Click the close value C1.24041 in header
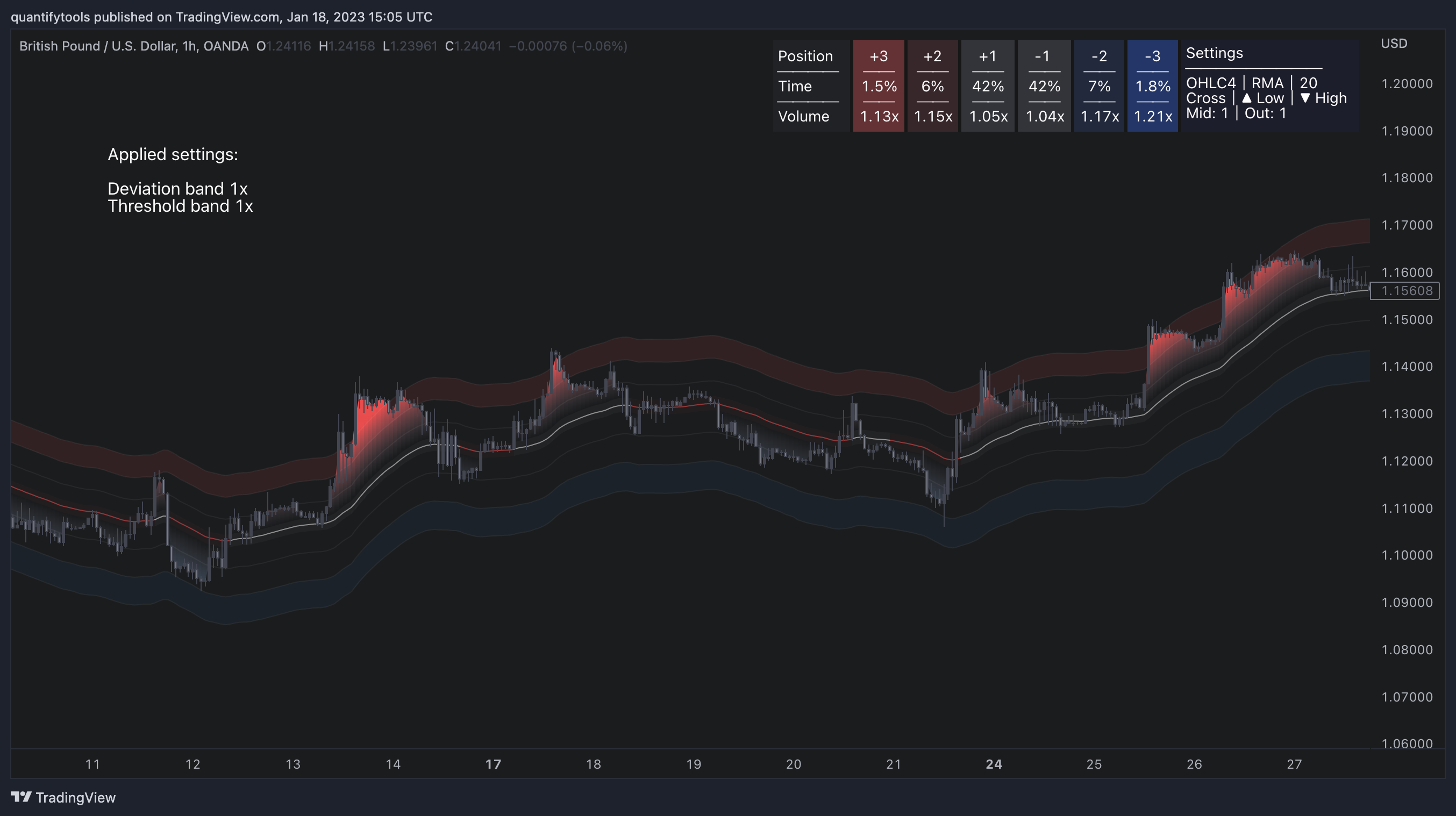 (473, 46)
